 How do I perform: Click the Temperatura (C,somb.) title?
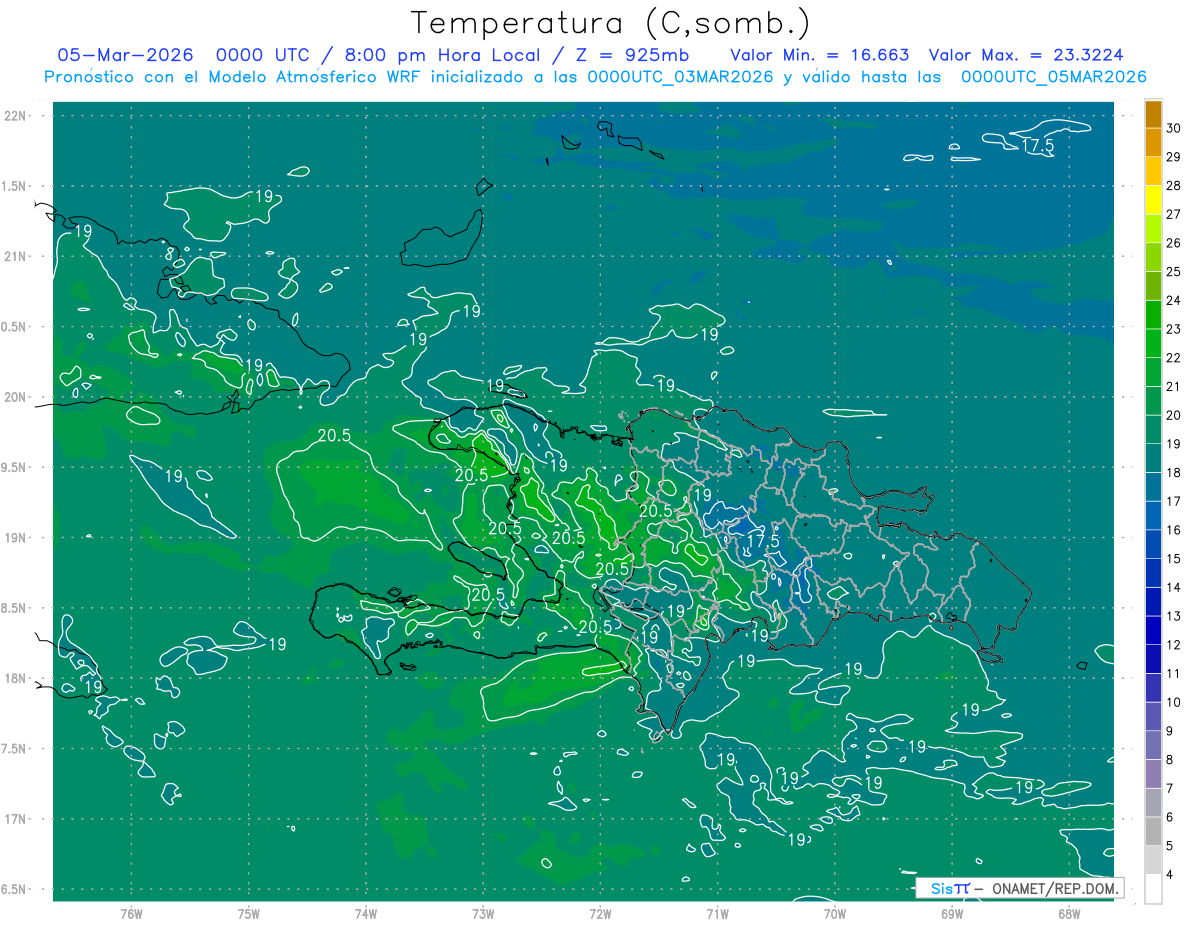[x=610, y=23]
